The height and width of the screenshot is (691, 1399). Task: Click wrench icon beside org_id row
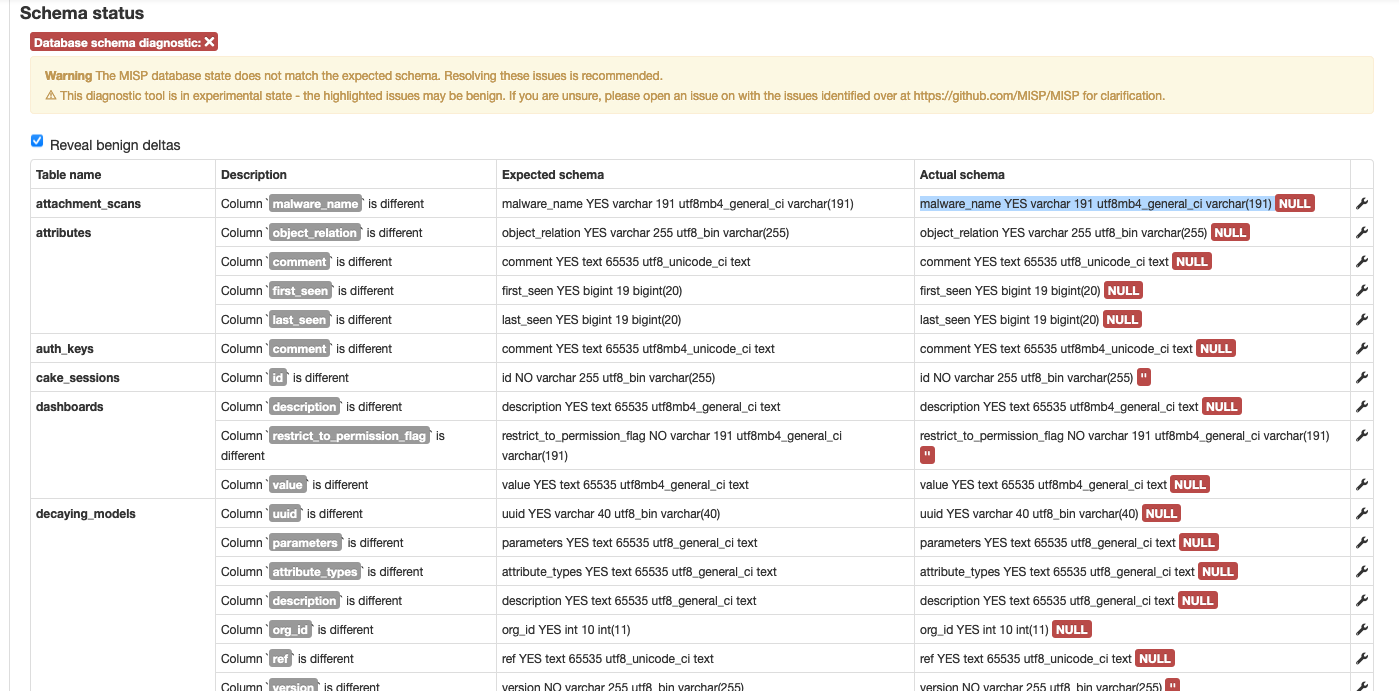click(1361, 629)
